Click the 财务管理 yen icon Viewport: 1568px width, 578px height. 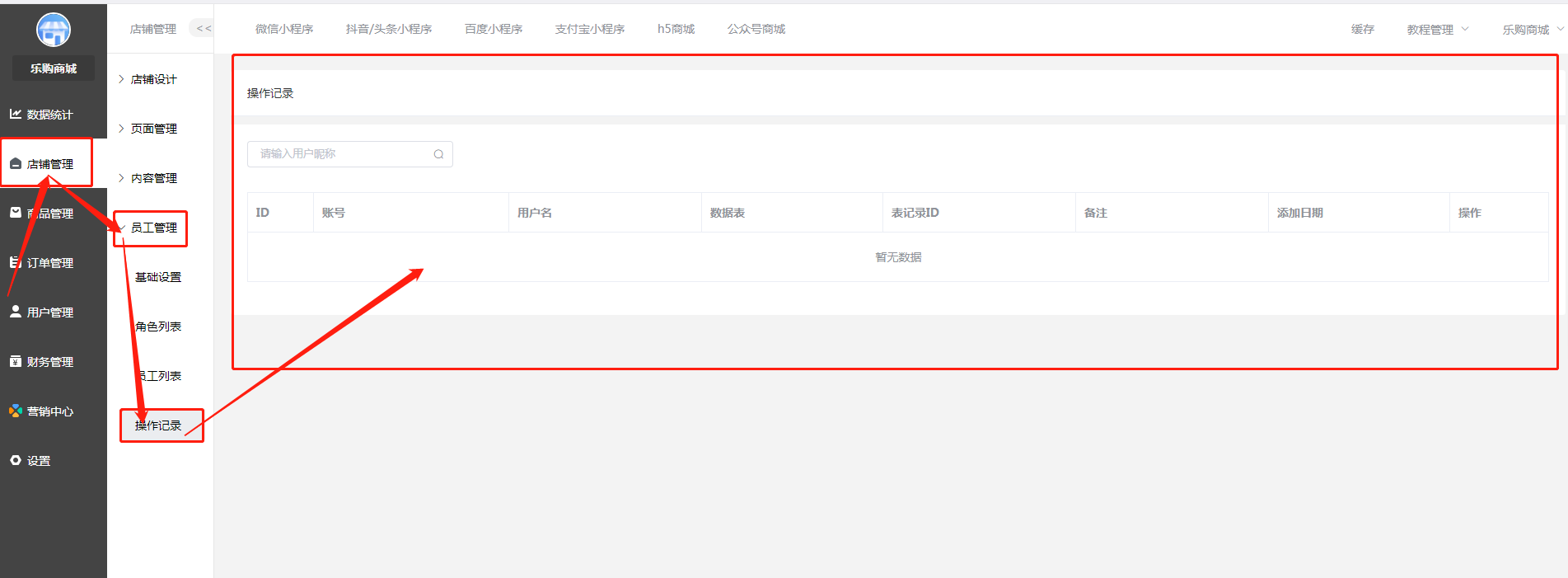pyautogui.click(x=16, y=361)
